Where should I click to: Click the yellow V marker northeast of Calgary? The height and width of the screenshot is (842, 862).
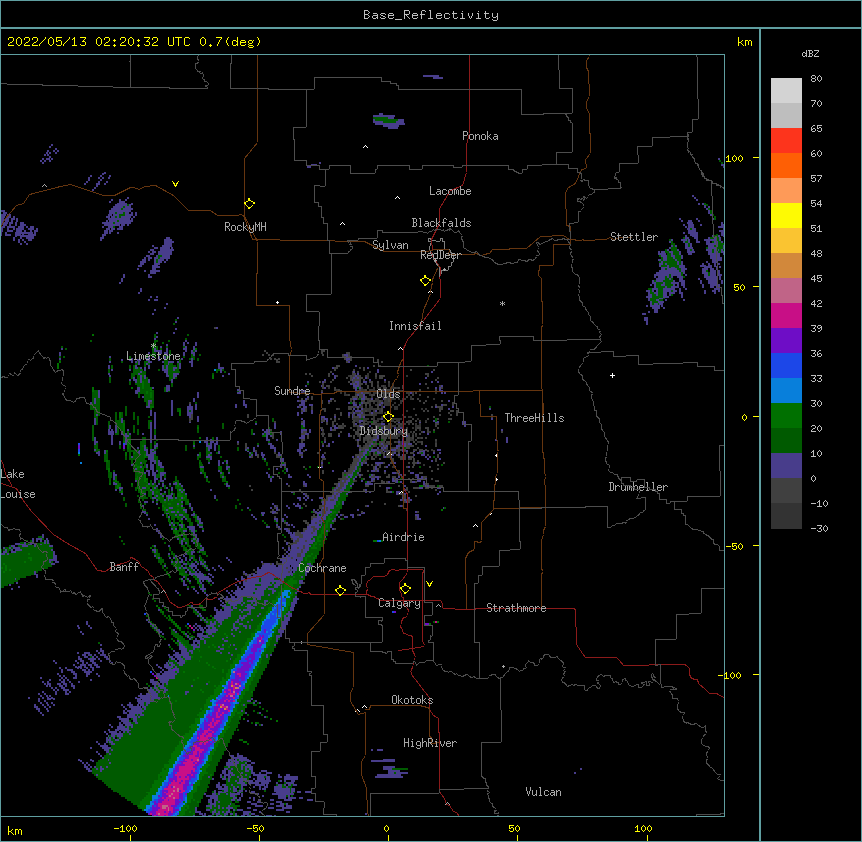pyautogui.click(x=429, y=584)
